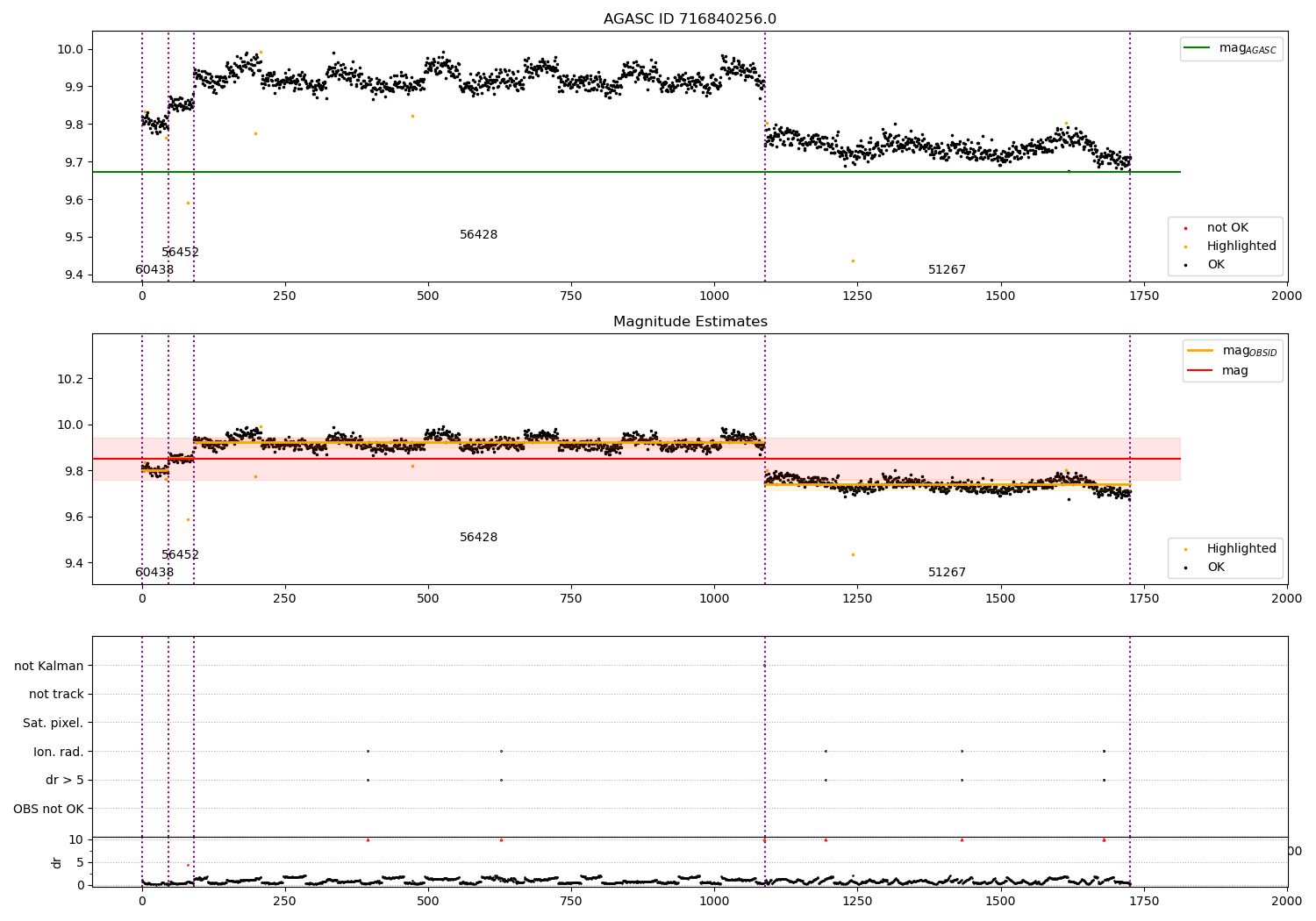Click obsid label 51267 in the top plot

[x=947, y=270]
